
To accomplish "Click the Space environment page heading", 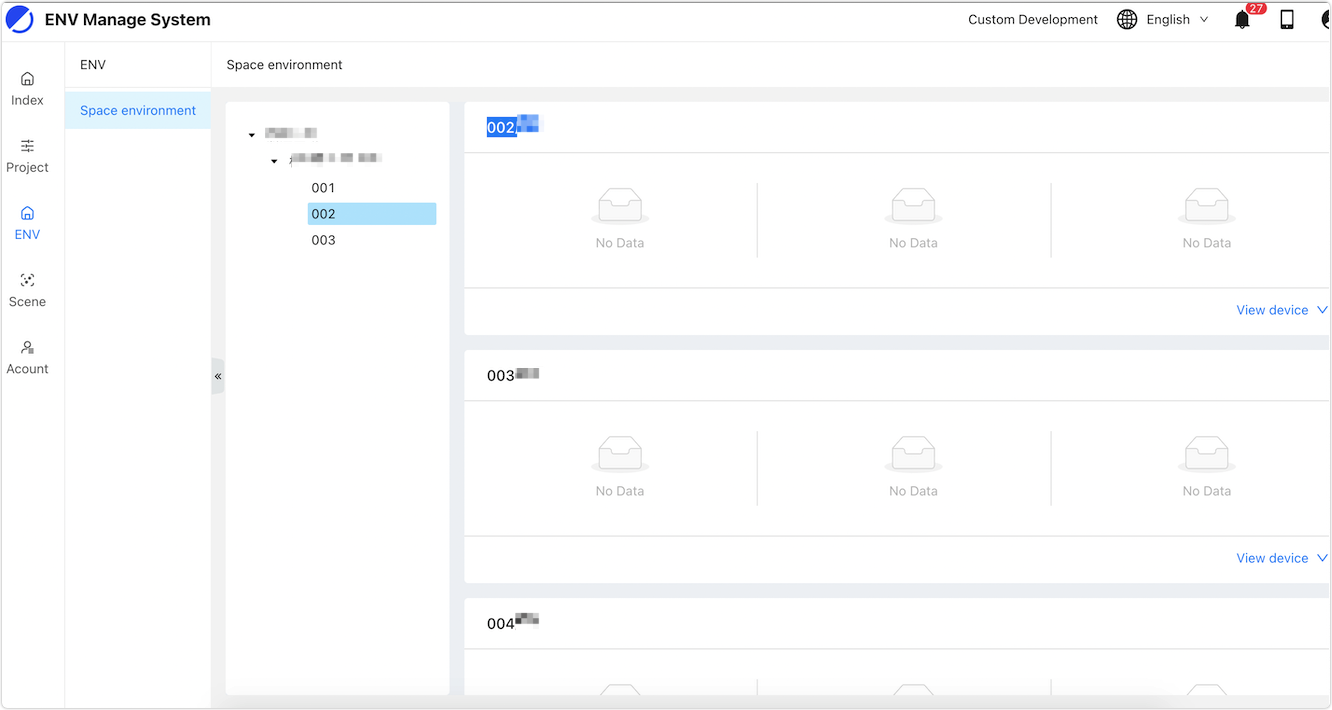I will (x=284, y=65).
